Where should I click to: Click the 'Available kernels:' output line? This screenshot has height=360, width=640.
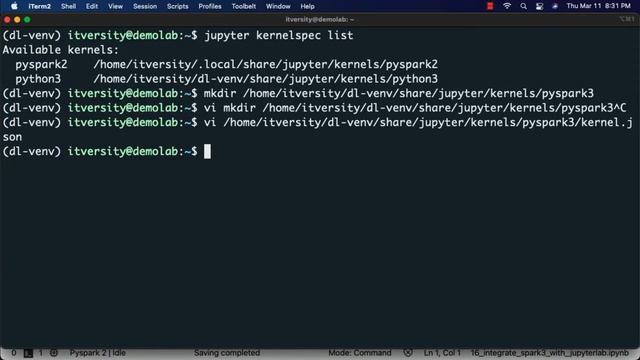60,50
